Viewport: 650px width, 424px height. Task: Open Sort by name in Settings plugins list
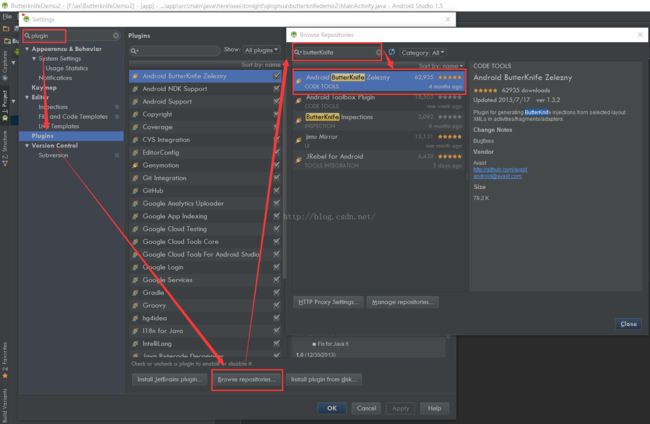tap(261, 65)
